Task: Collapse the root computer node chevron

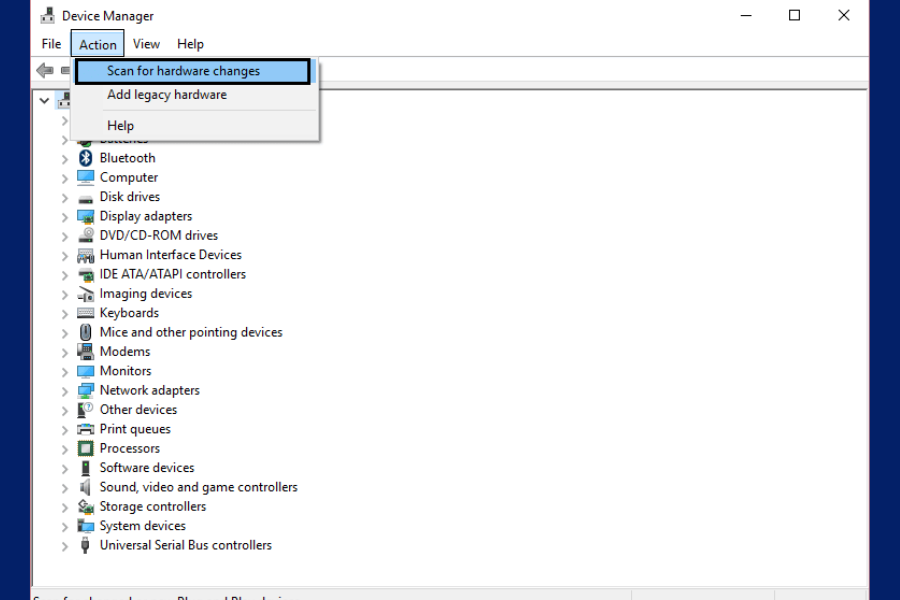Action: (44, 100)
